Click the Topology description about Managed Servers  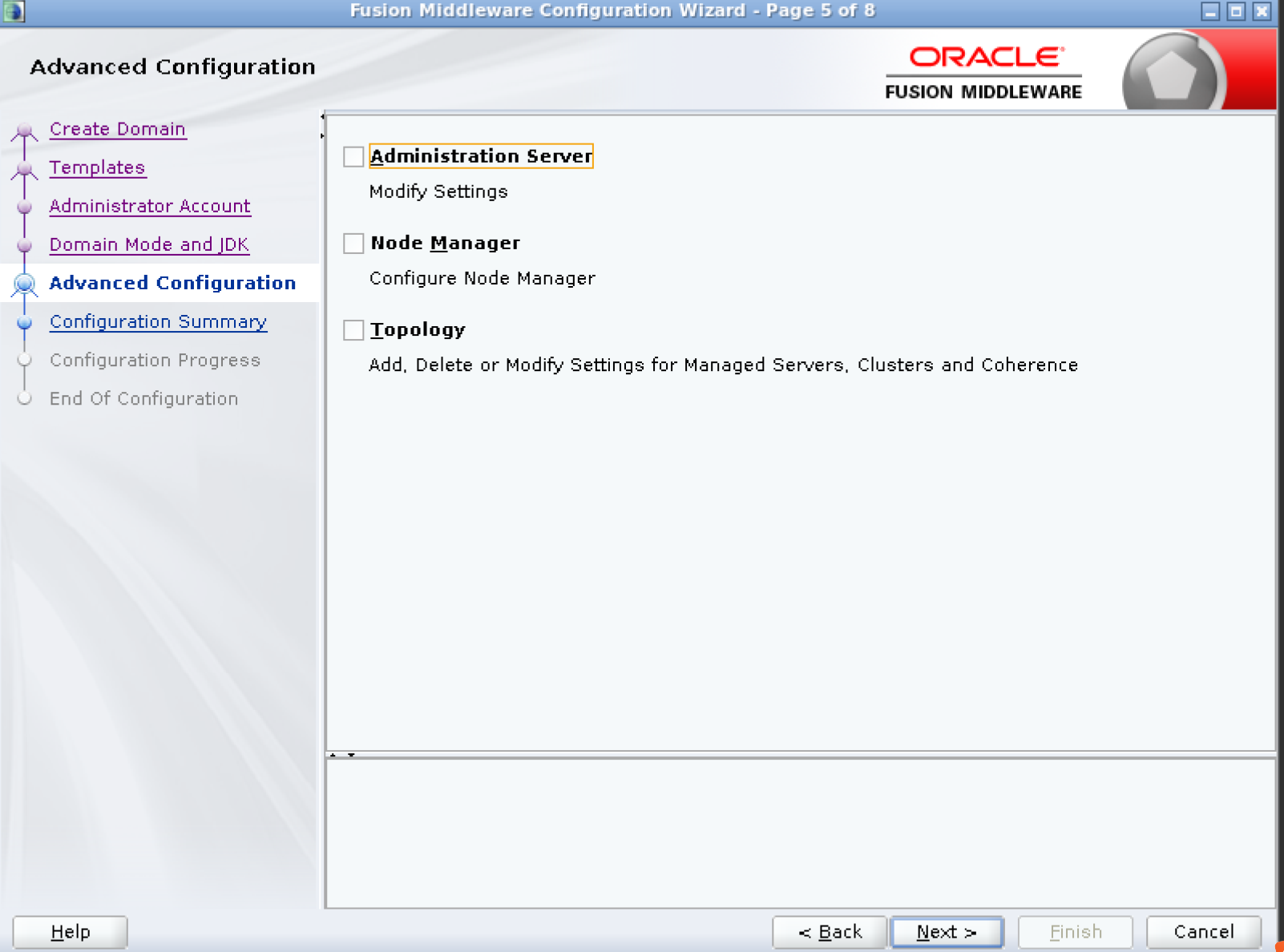(x=723, y=365)
